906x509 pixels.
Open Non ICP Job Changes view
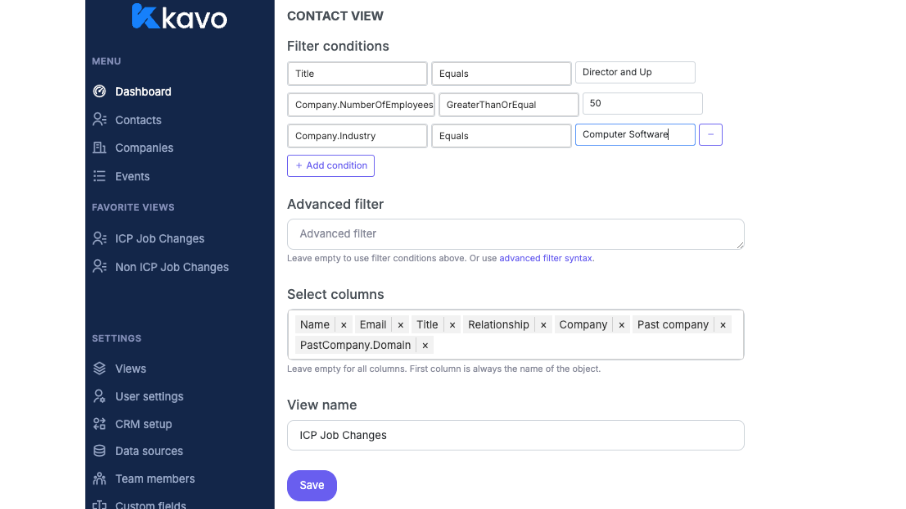pos(171,267)
